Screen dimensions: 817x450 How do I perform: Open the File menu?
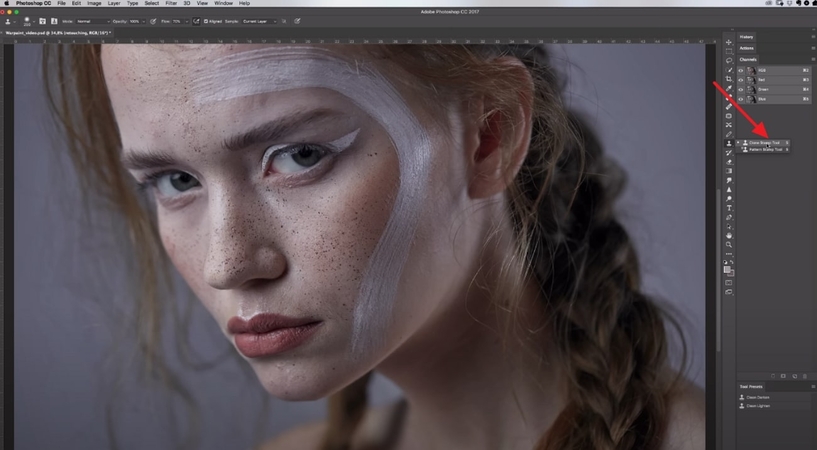61,3
